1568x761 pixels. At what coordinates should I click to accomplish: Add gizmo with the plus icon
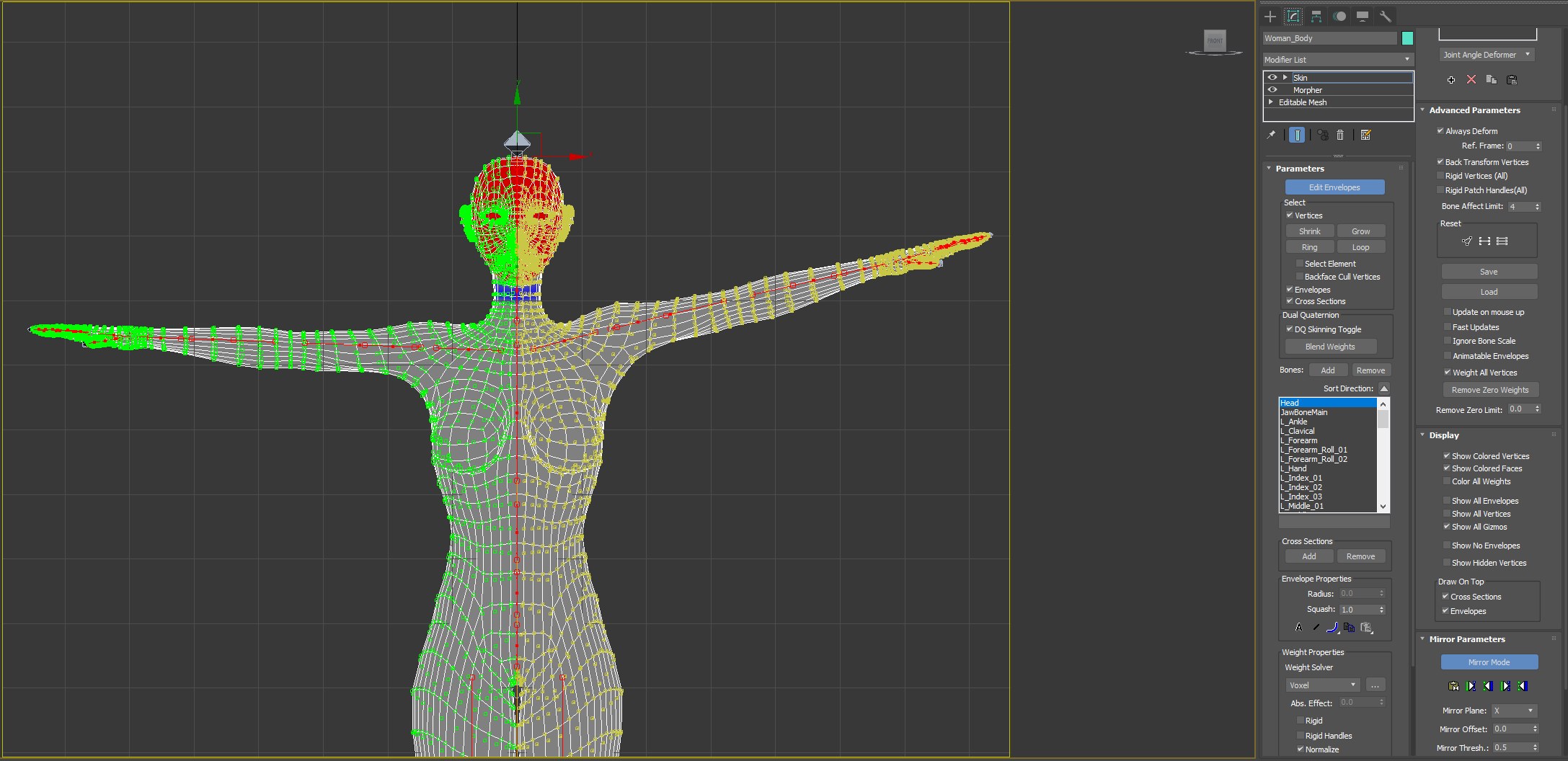click(1451, 80)
